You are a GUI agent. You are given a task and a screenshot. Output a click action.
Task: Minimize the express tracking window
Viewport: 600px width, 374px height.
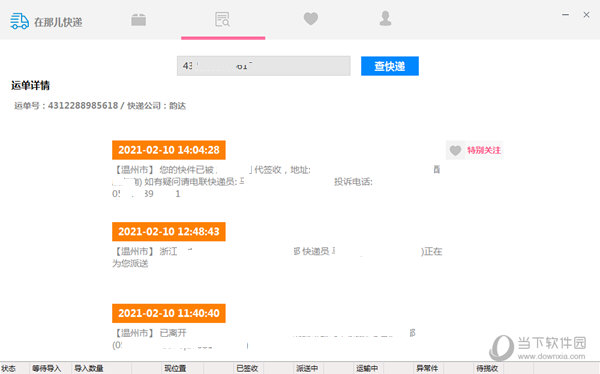(565, 15)
